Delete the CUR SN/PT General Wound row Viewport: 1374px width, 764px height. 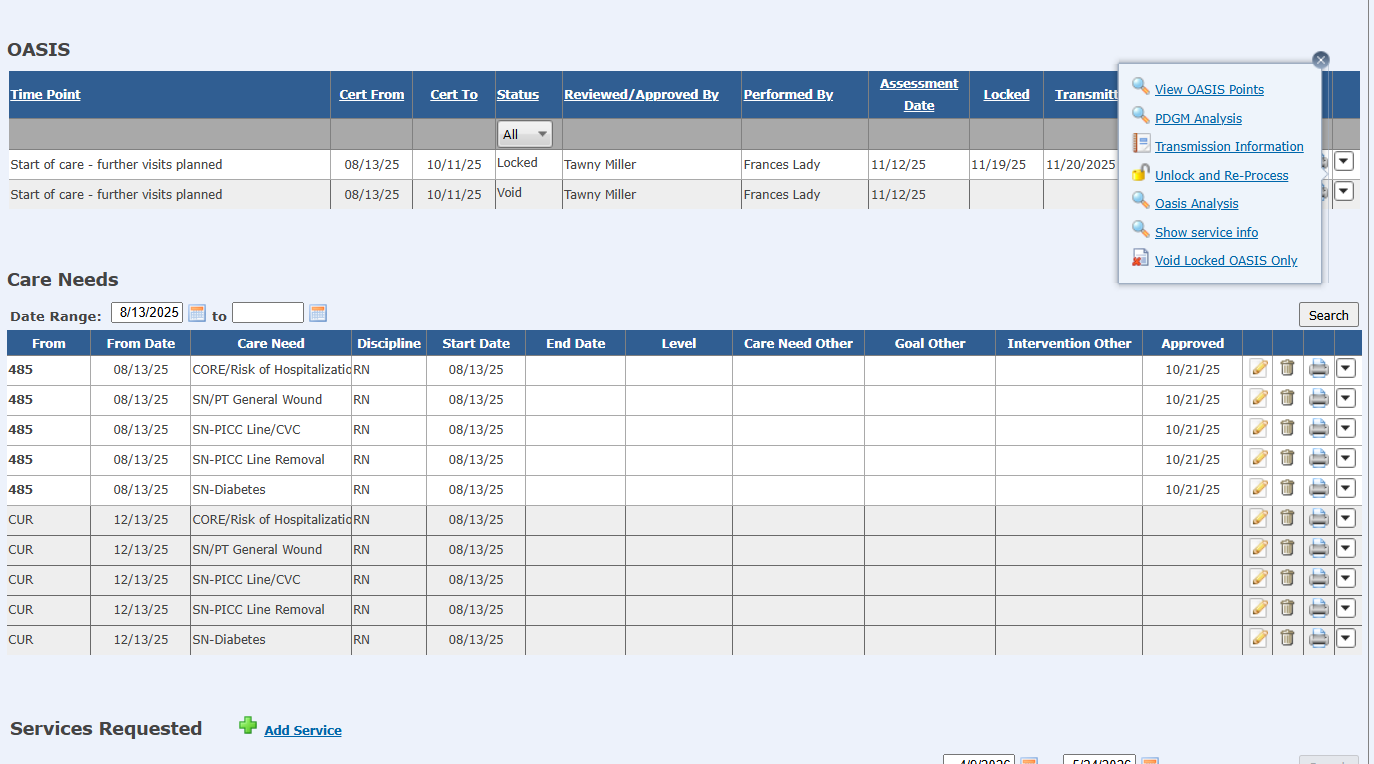(1287, 549)
